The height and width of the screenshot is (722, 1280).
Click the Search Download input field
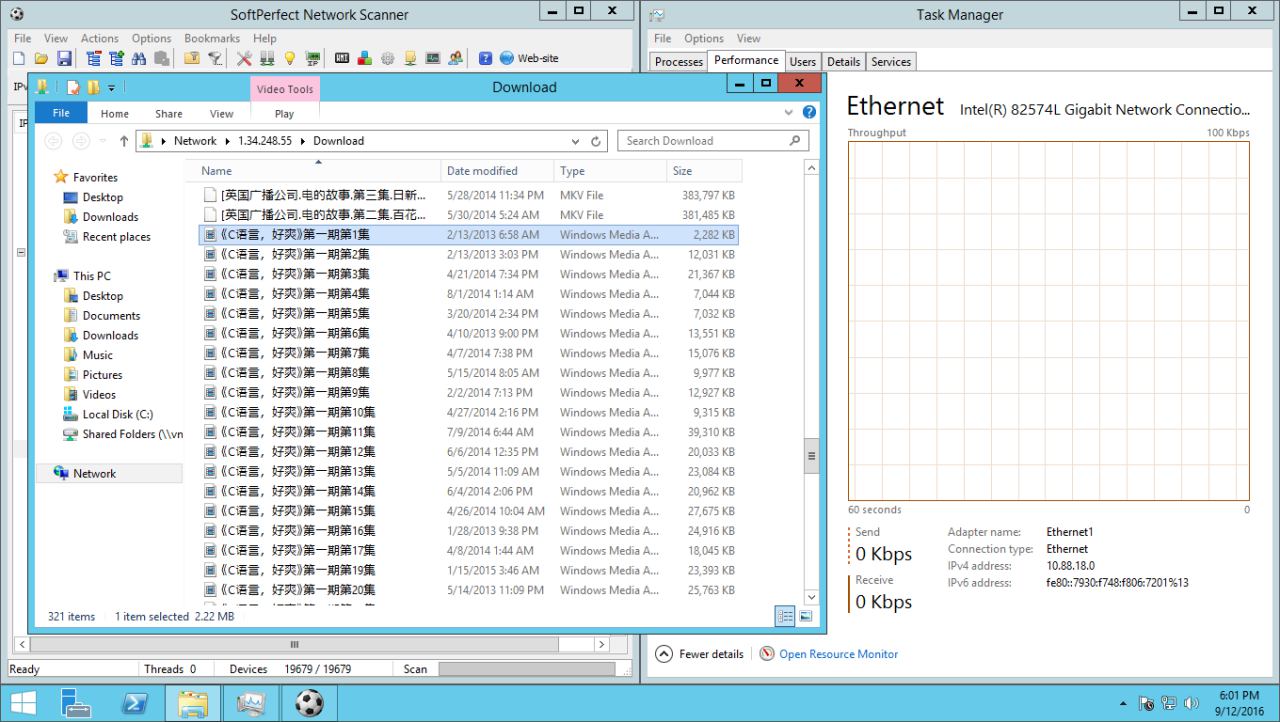click(x=704, y=141)
